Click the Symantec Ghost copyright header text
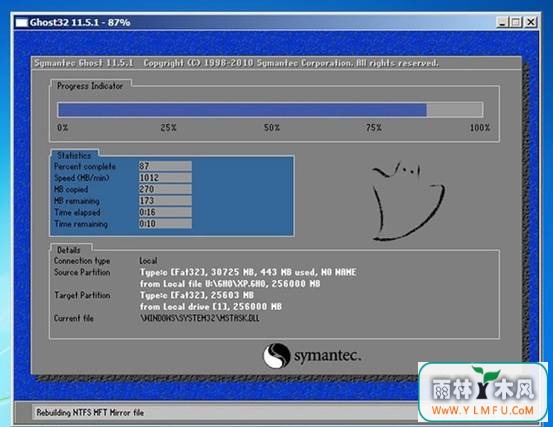Screen dimensions: 553x427 click(236, 63)
